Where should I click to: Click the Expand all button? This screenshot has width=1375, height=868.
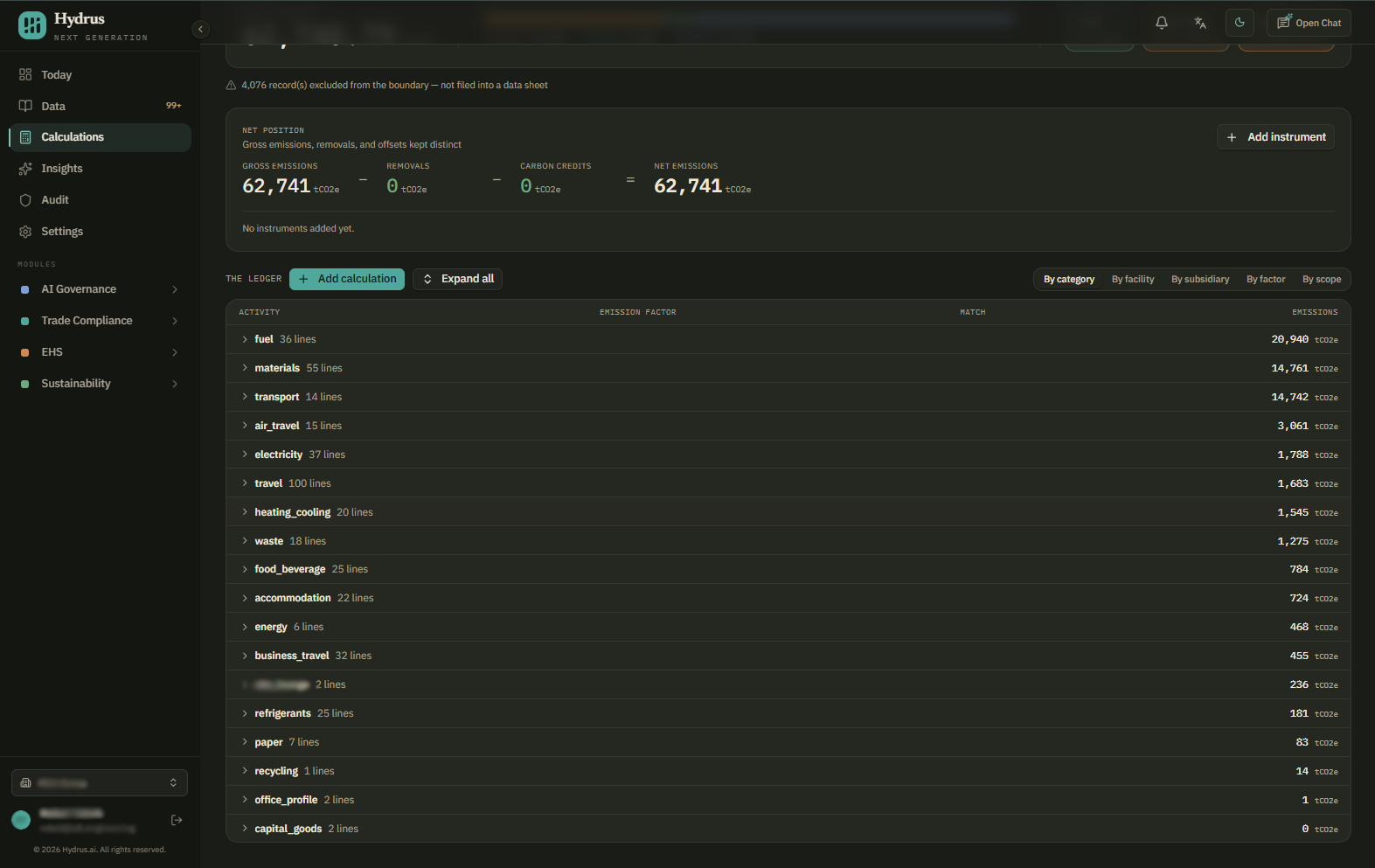pos(457,279)
